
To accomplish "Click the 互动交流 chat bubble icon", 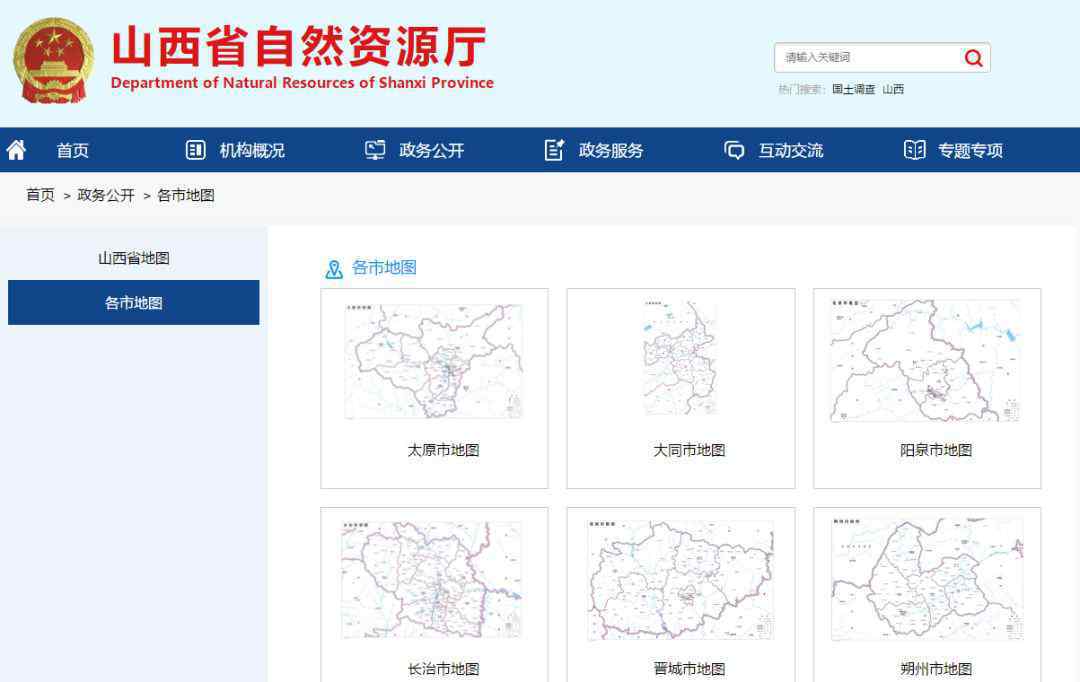I will pyautogui.click(x=734, y=150).
